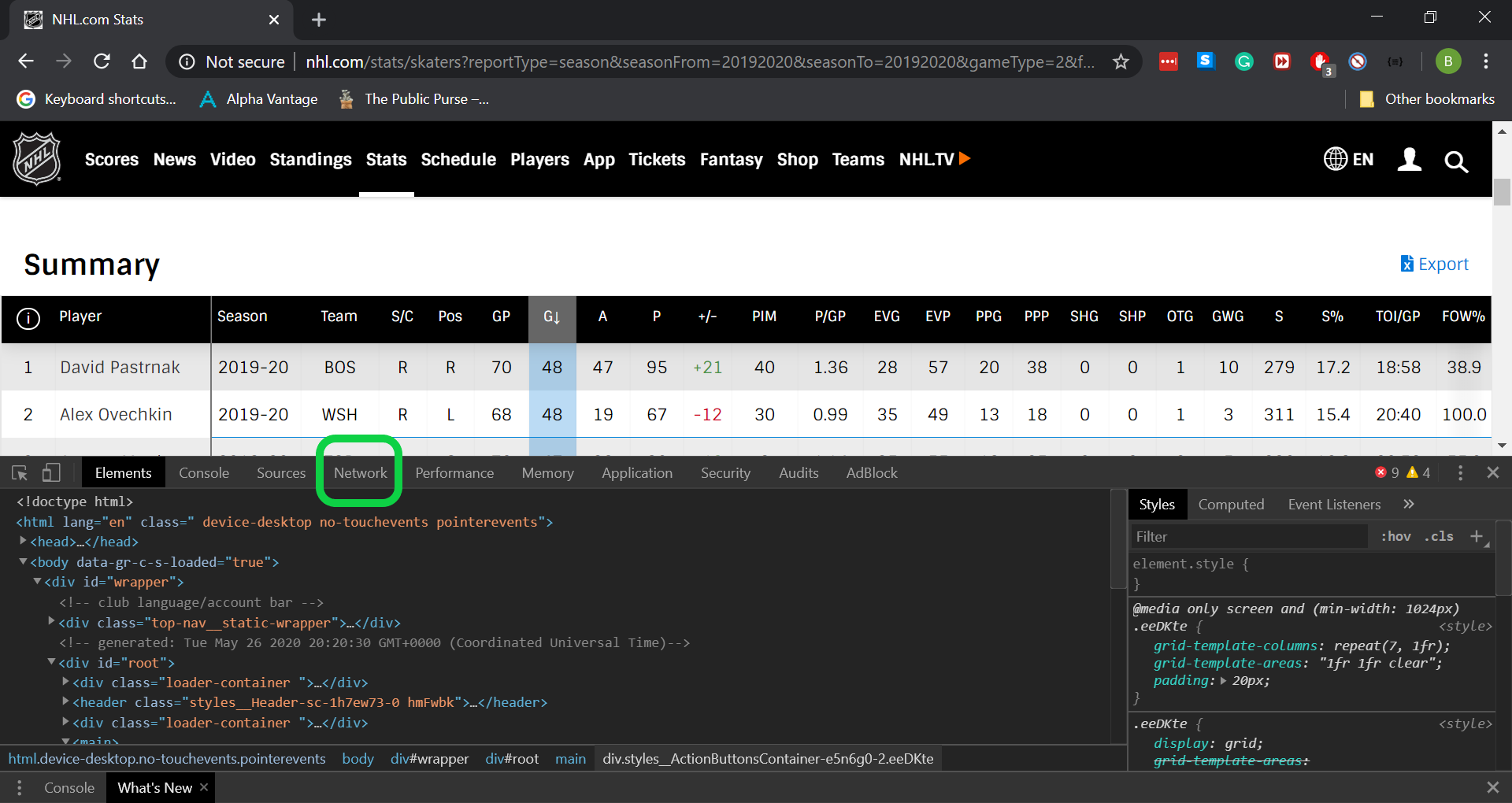Open the NHL.TV link
The width and height of the screenshot is (1512, 803).
coord(935,159)
